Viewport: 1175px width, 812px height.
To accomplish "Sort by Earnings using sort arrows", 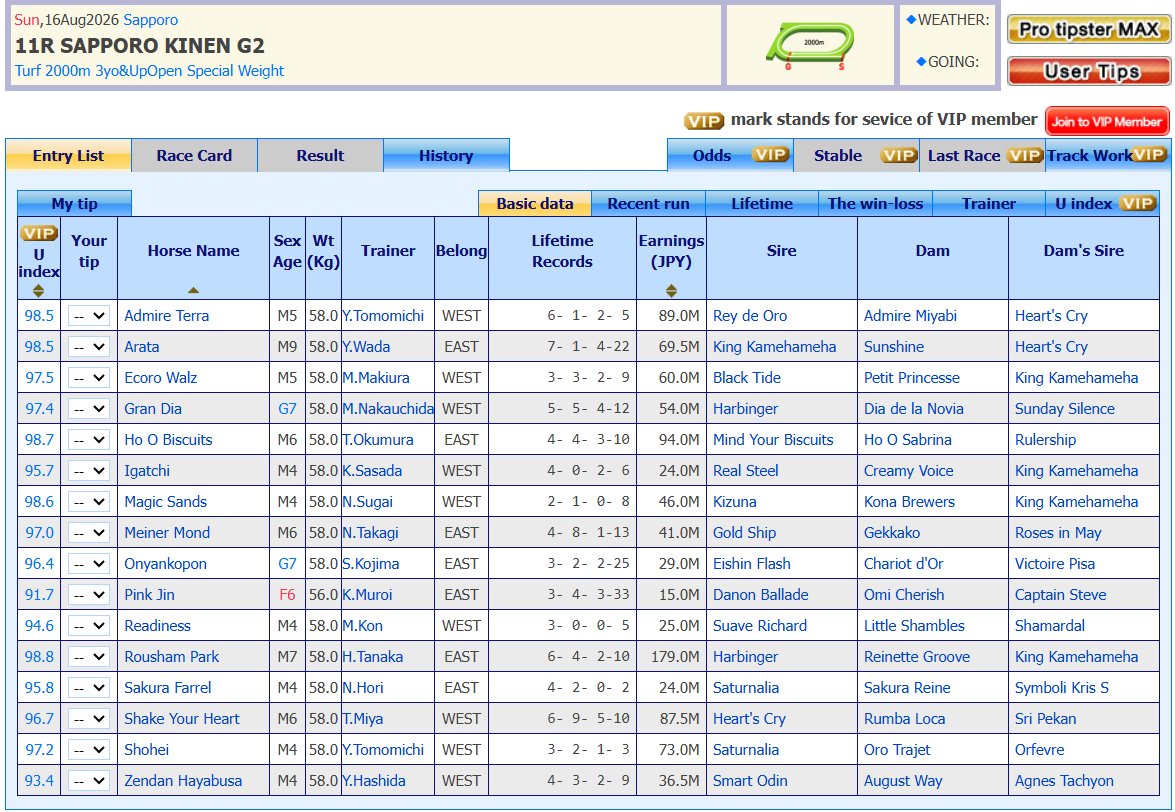I will click(x=671, y=291).
